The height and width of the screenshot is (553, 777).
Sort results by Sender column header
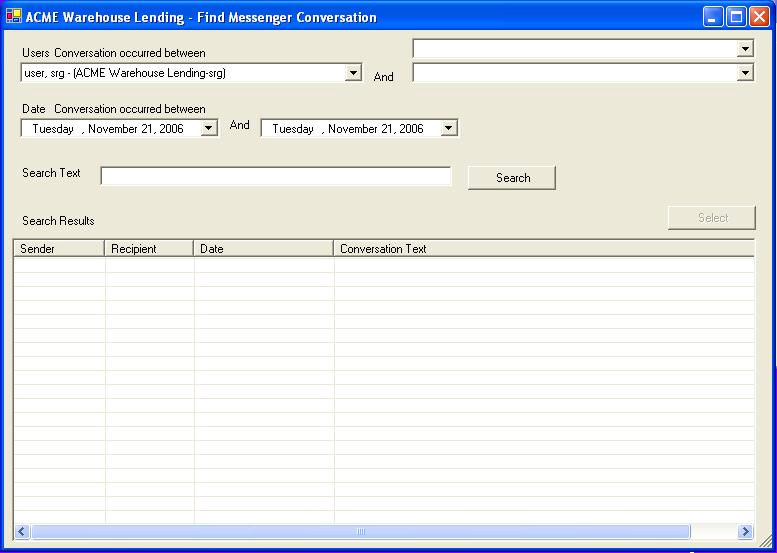coord(59,248)
